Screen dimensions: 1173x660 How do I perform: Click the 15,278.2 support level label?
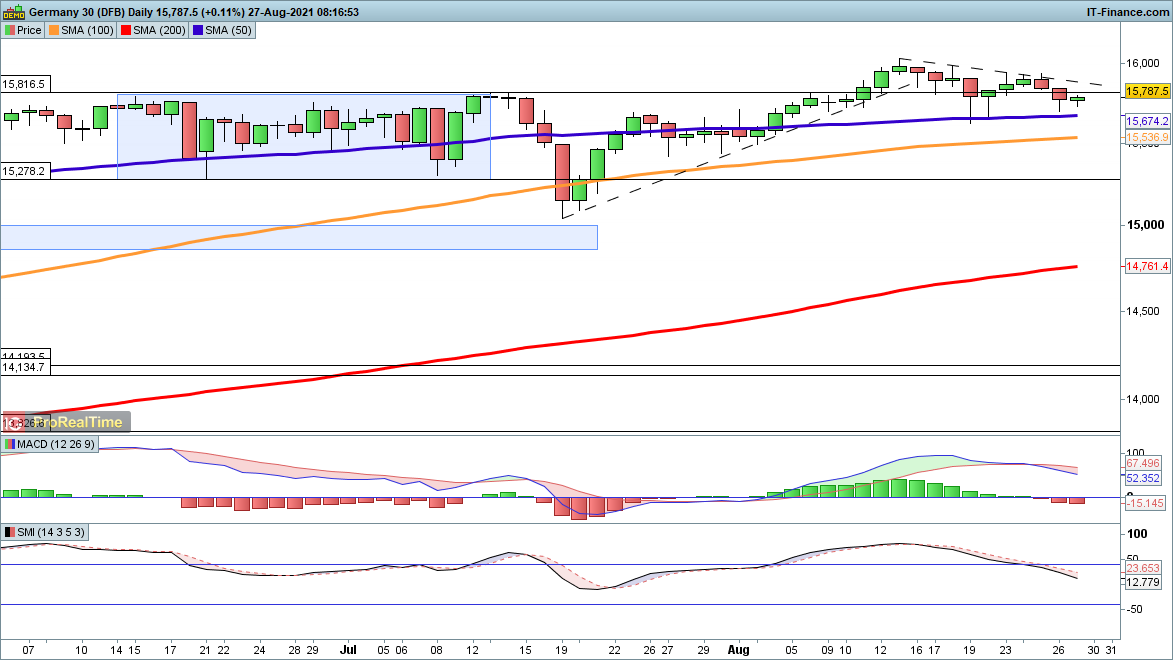[x=25, y=171]
